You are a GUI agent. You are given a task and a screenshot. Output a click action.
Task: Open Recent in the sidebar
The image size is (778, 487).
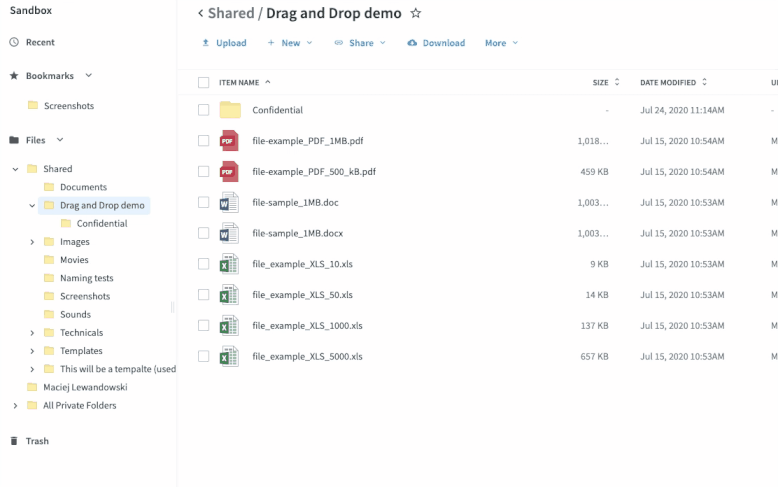(40, 42)
